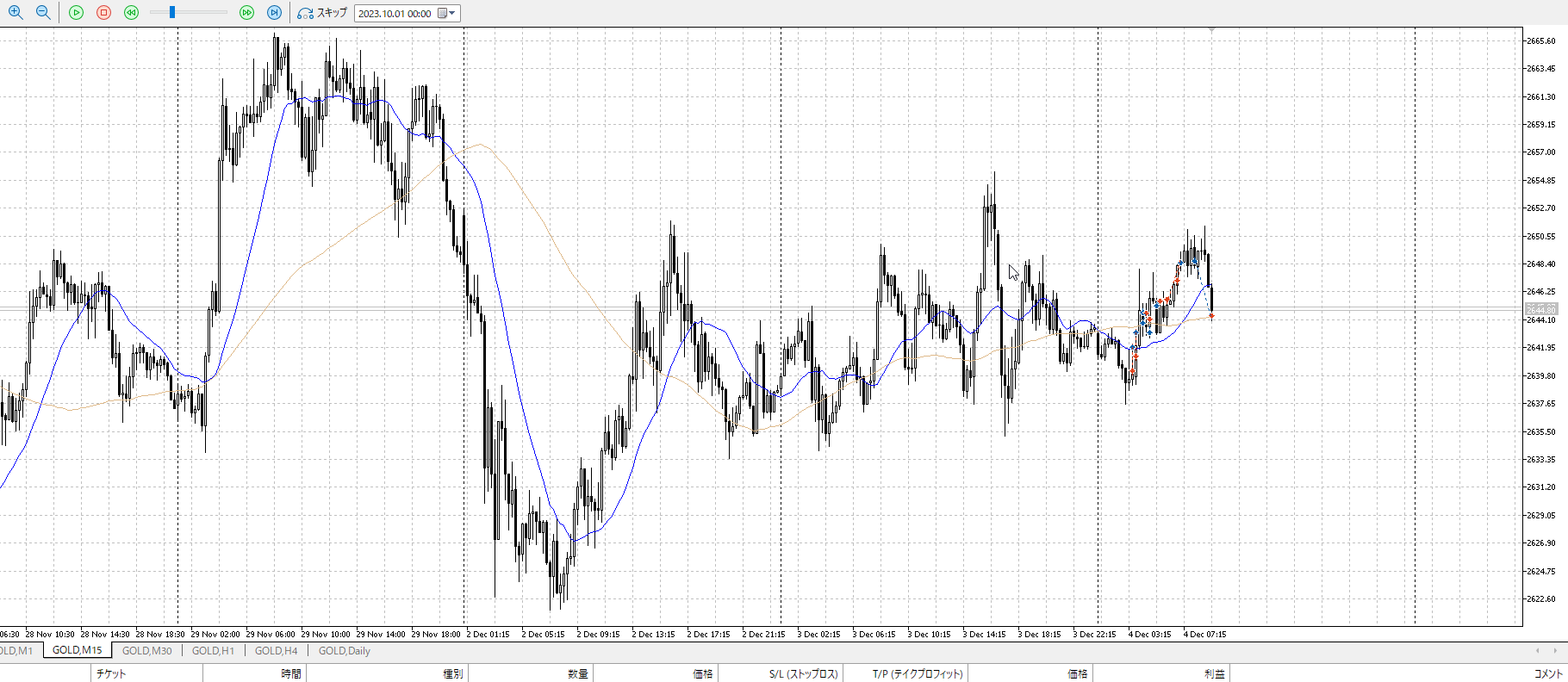Switch to the GOLD,H4 tab
The width and height of the screenshot is (1568, 682).
276,651
